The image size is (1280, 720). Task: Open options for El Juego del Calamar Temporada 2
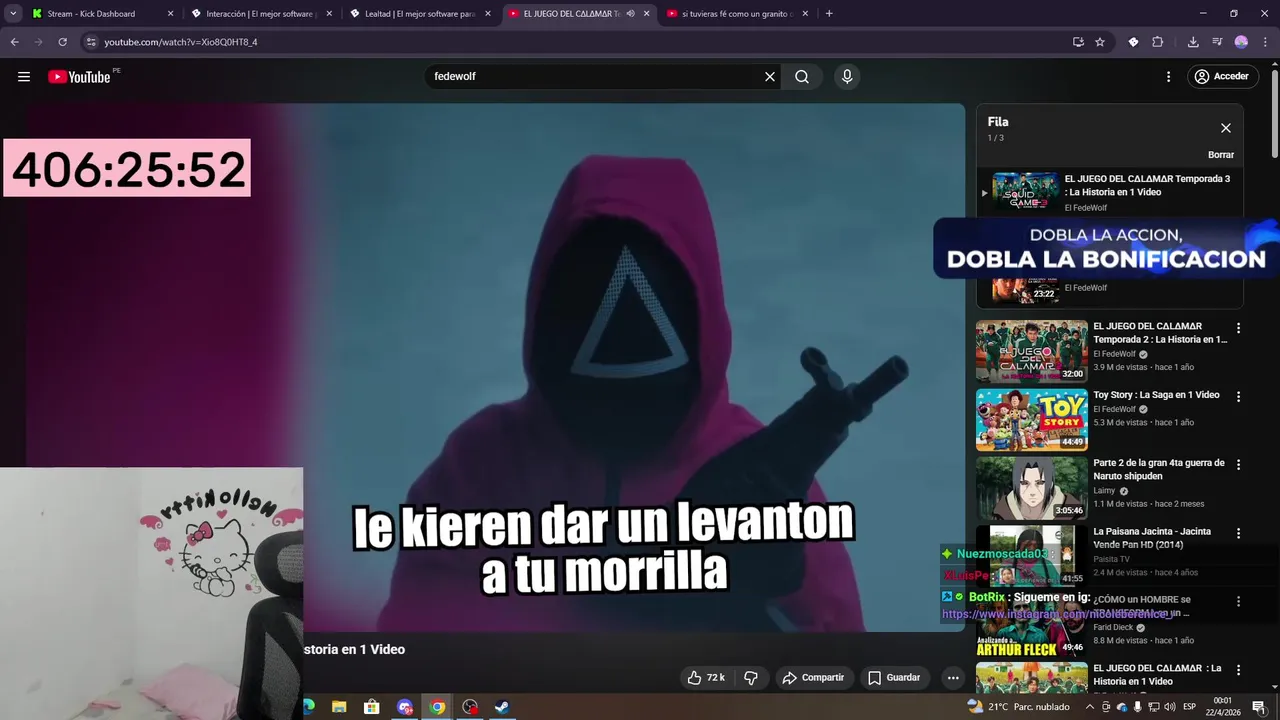(1238, 328)
